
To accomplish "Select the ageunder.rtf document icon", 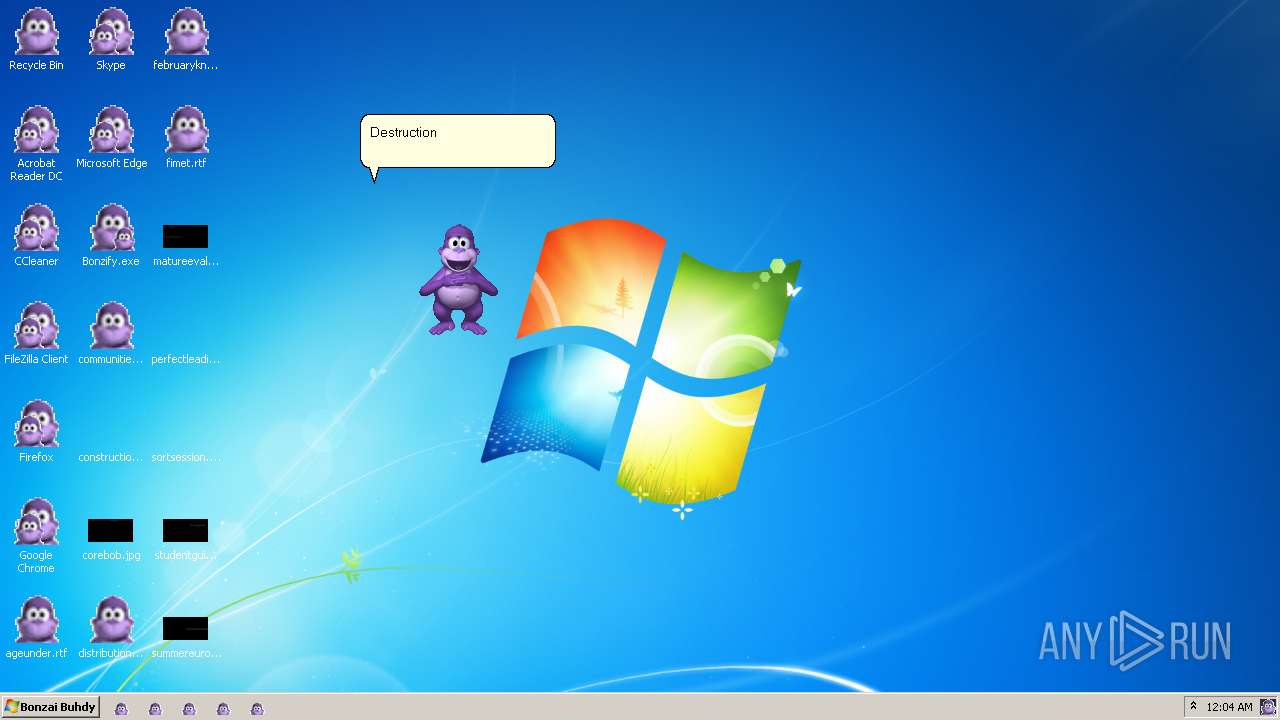I will click(36, 628).
